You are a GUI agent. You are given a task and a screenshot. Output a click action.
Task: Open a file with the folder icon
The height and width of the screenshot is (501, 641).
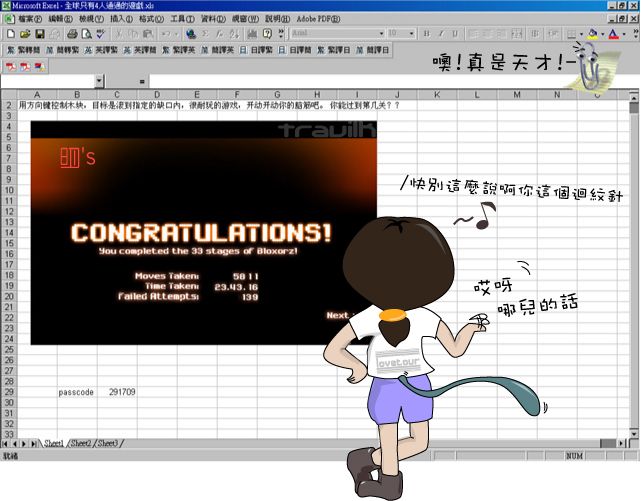click(x=25, y=34)
